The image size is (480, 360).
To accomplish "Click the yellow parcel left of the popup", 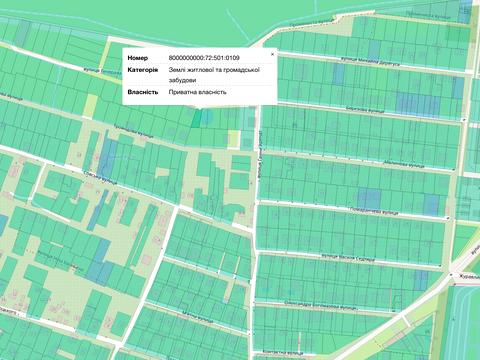I will pyautogui.click(x=90, y=106).
